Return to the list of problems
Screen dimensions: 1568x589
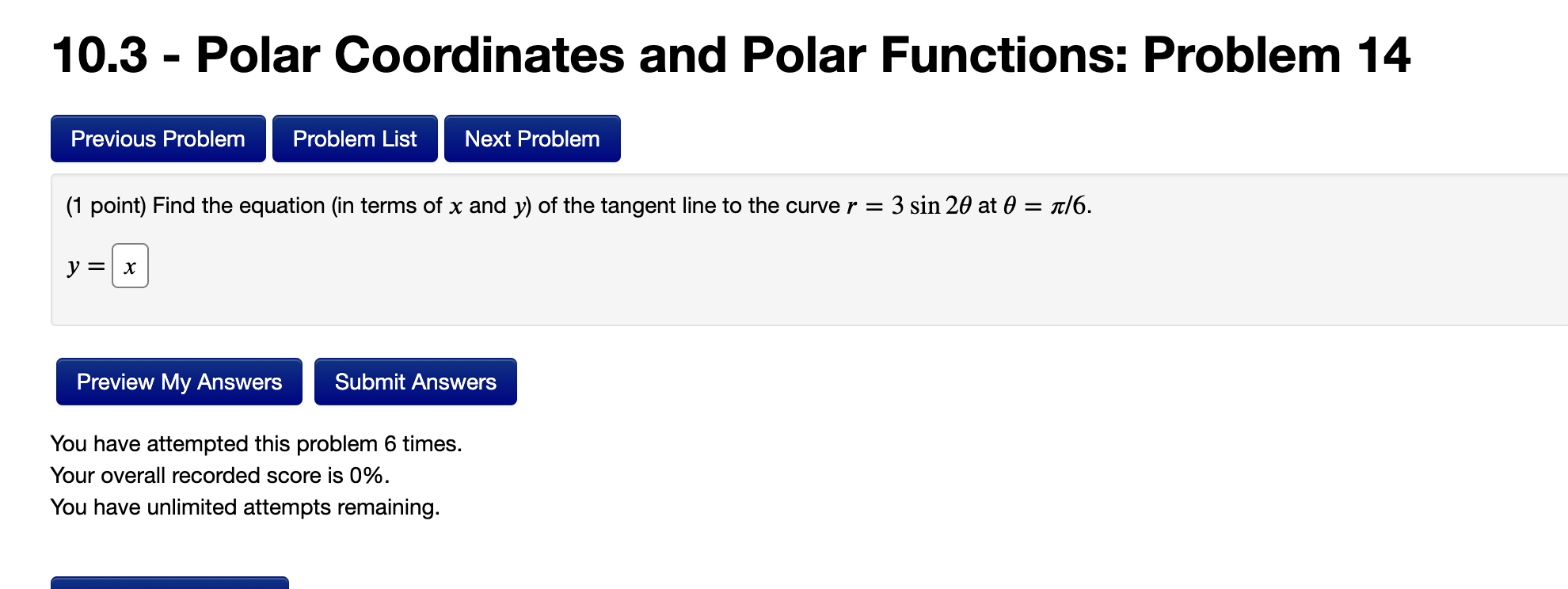tap(355, 139)
